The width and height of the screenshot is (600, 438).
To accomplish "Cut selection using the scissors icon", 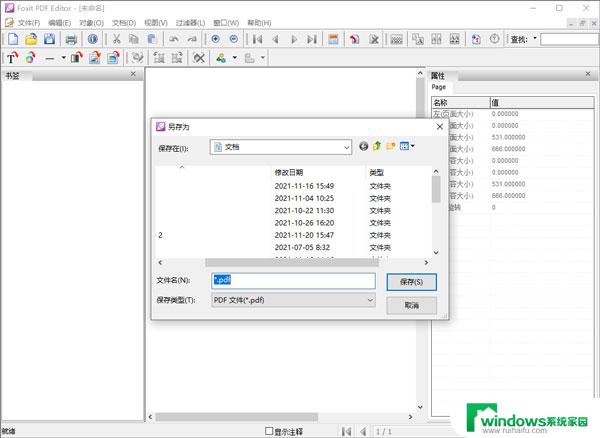I will (x=117, y=39).
